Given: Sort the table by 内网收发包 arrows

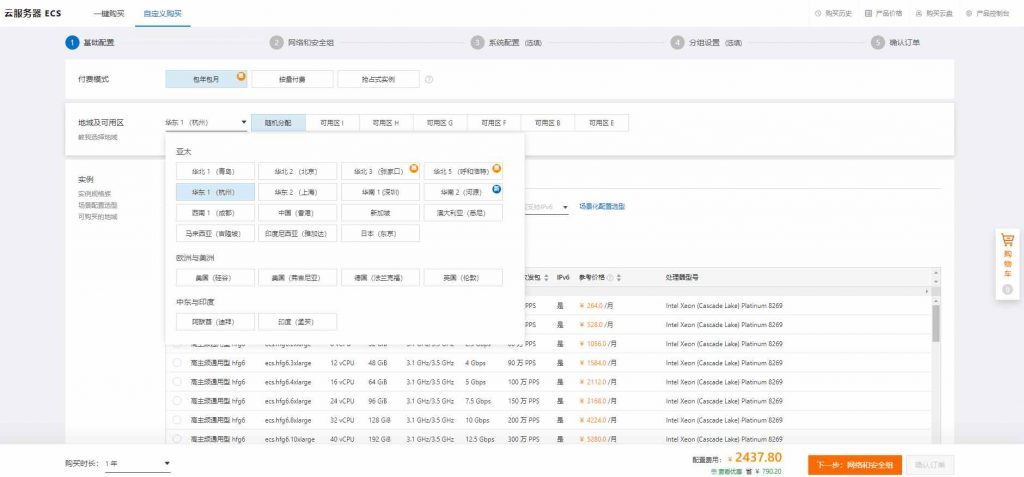Looking at the screenshot, I should pos(547,278).
